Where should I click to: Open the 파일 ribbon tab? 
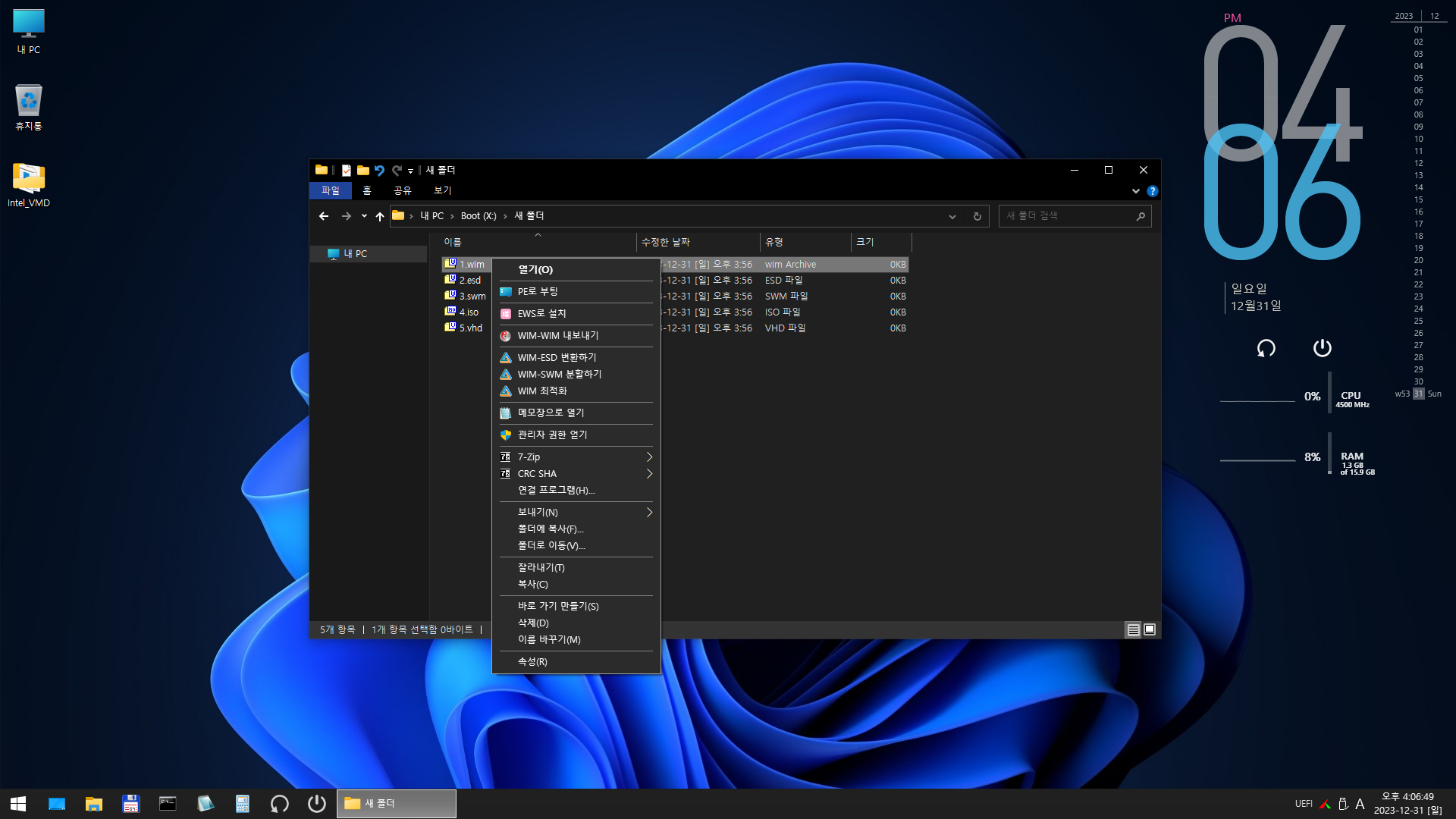(x=331, y=190)
